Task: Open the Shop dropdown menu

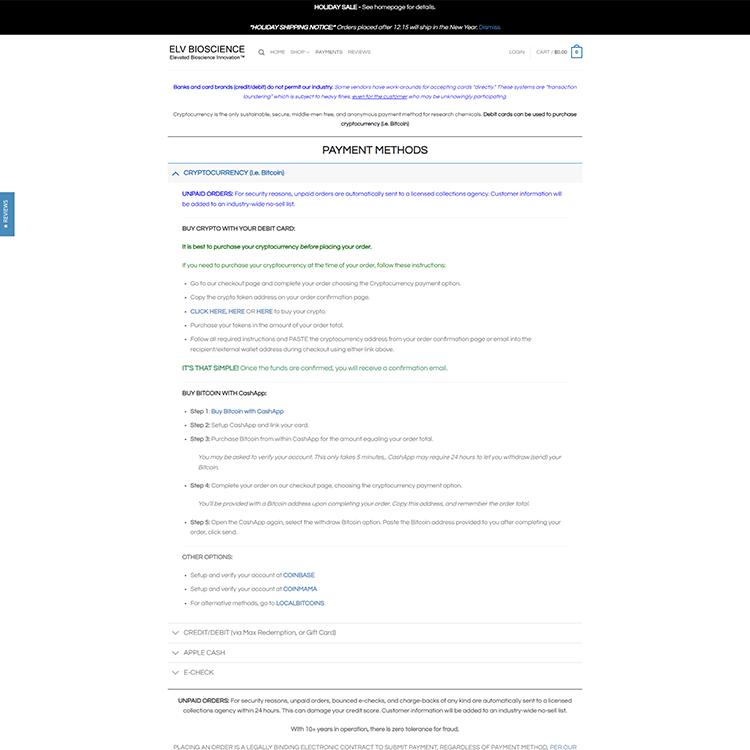Action: (x=299, y=52)
